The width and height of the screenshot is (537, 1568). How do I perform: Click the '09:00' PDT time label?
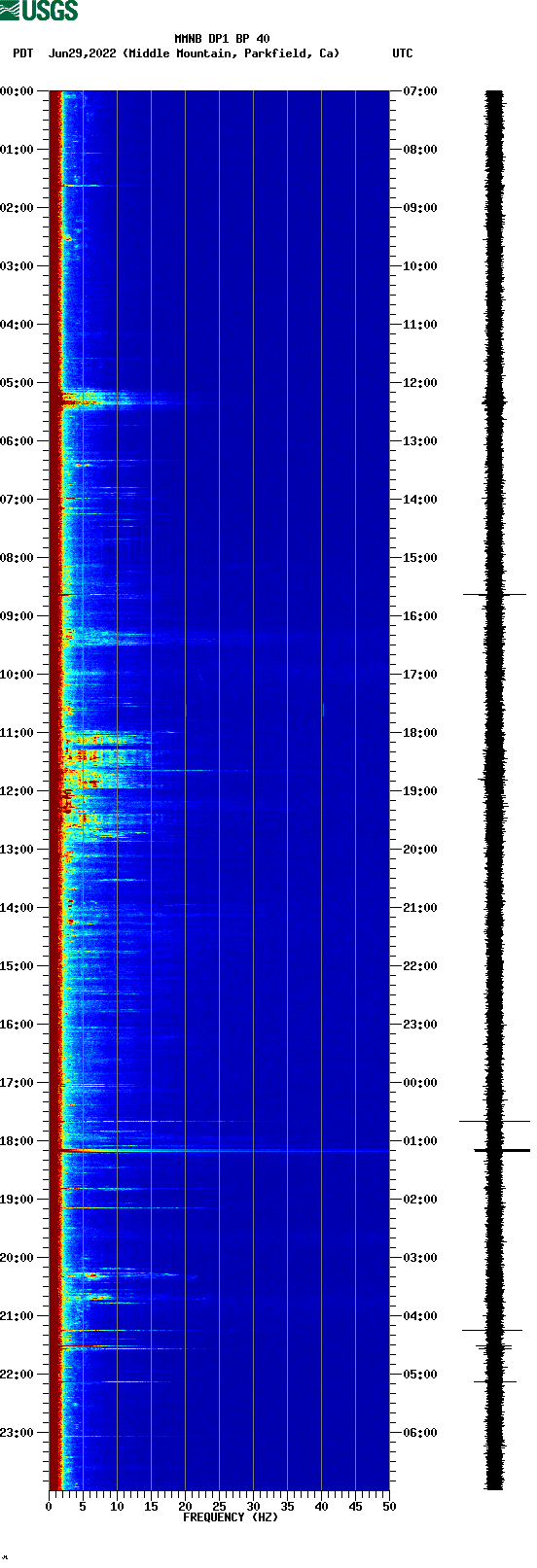pyautogui.click(x=18, y=616)
